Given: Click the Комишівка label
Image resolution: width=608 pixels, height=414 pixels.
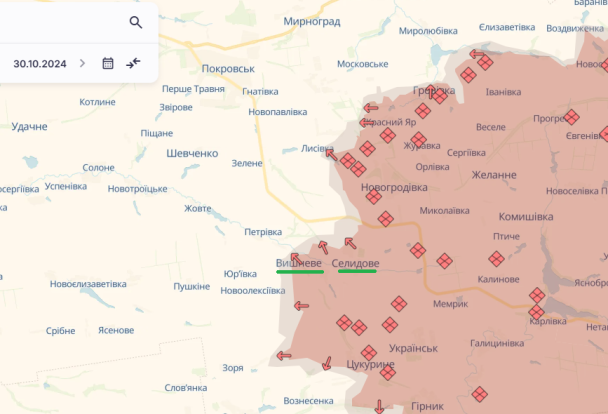Looking at the screenshot, I should click(526, 217).
